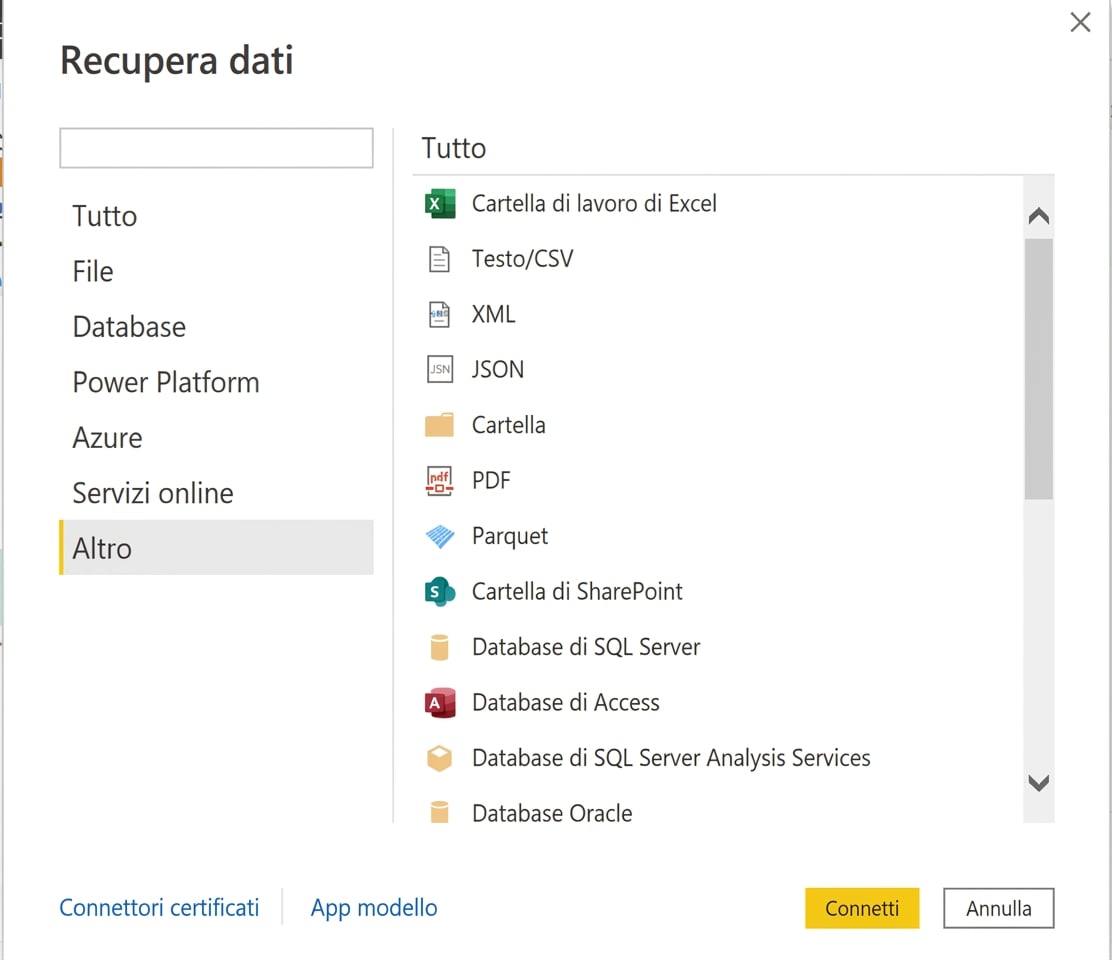
Task: Click the XML file icon
Action: point(440,315)
